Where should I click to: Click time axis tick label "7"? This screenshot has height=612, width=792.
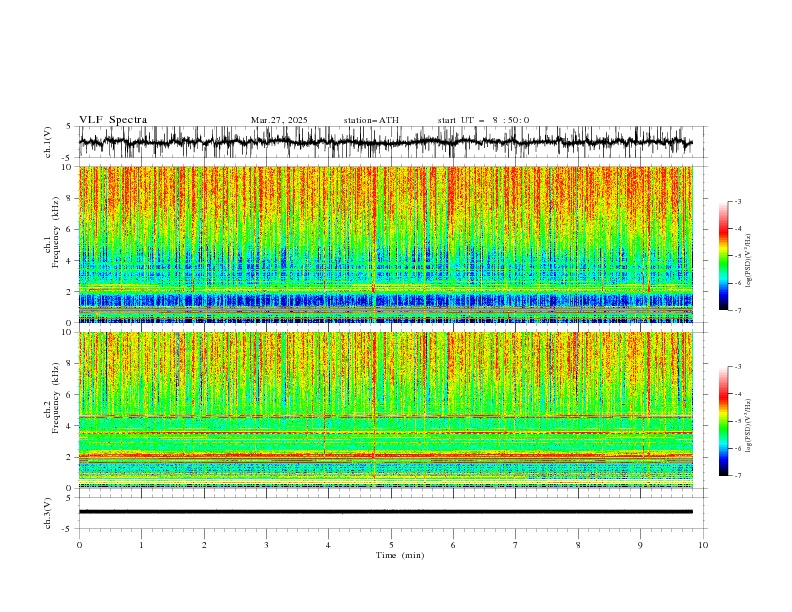[x=516, y=545]
